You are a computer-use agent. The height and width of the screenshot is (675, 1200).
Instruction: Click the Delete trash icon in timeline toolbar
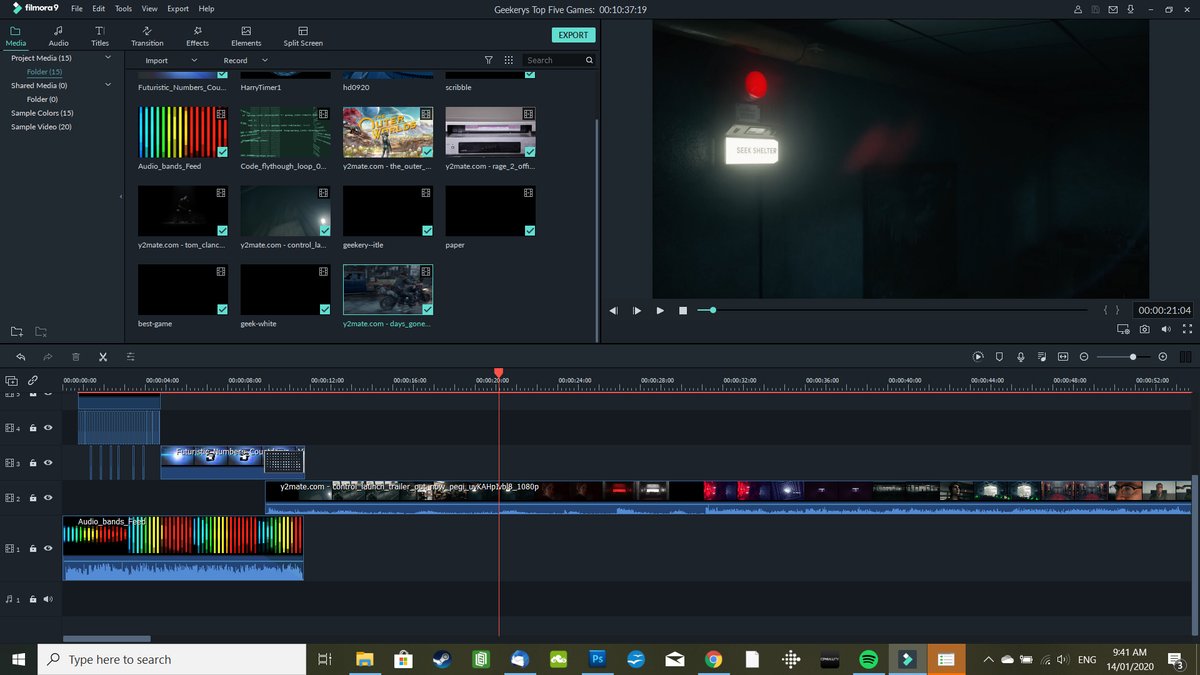coord(76,357)
